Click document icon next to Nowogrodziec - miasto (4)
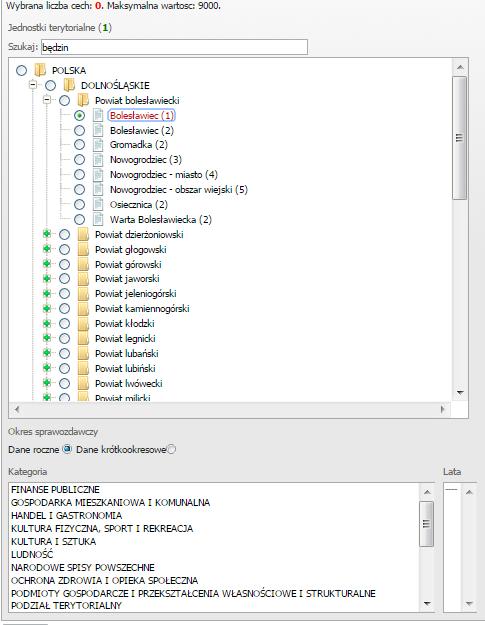 pyautogui.click(x=98, y=175)
